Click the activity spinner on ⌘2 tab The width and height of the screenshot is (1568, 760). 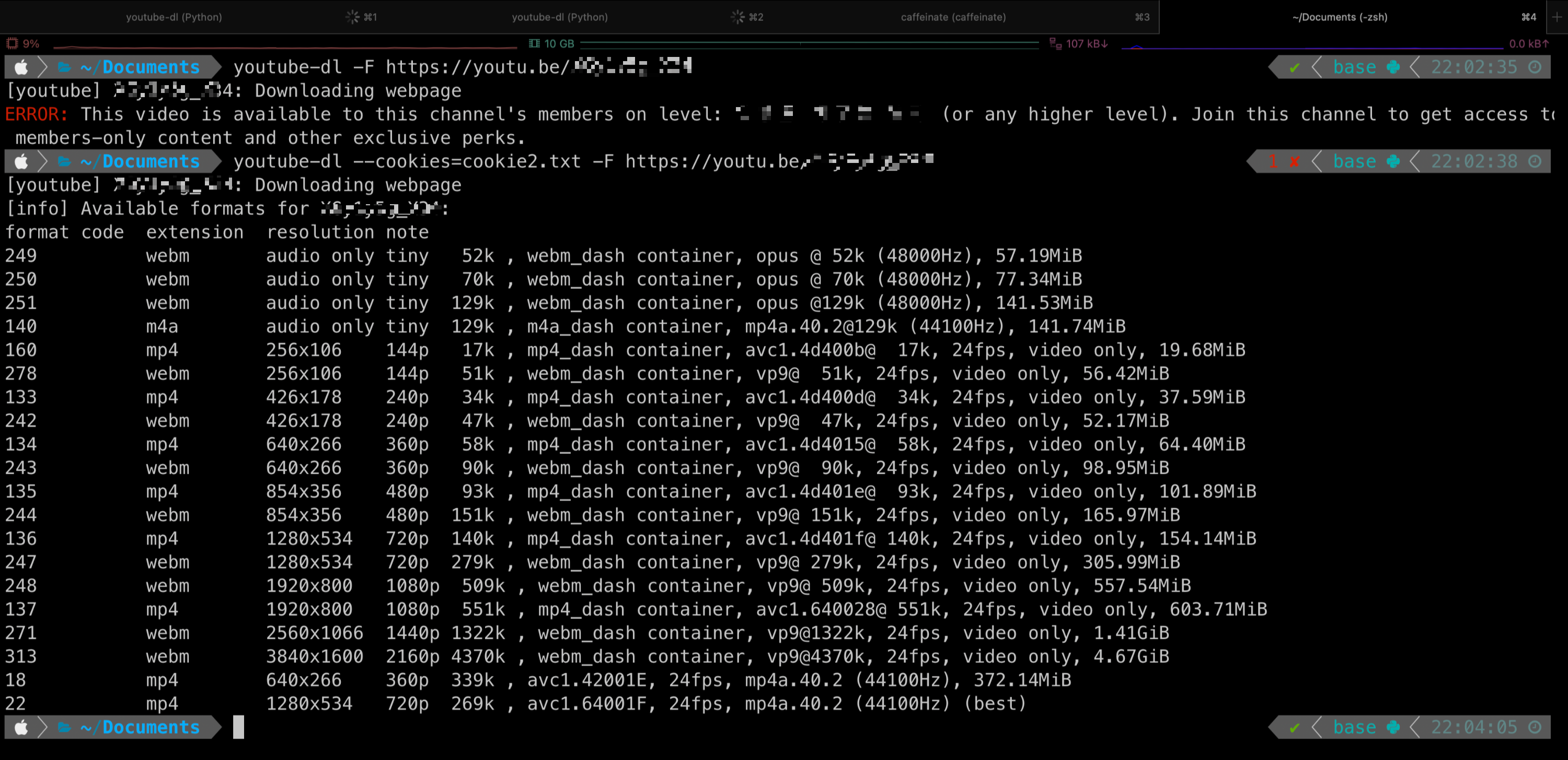coord(737,17)
